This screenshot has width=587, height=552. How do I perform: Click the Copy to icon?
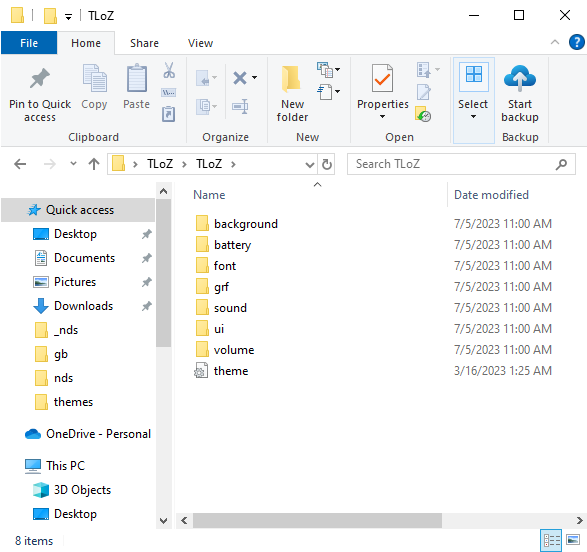[x=203, y=106]
